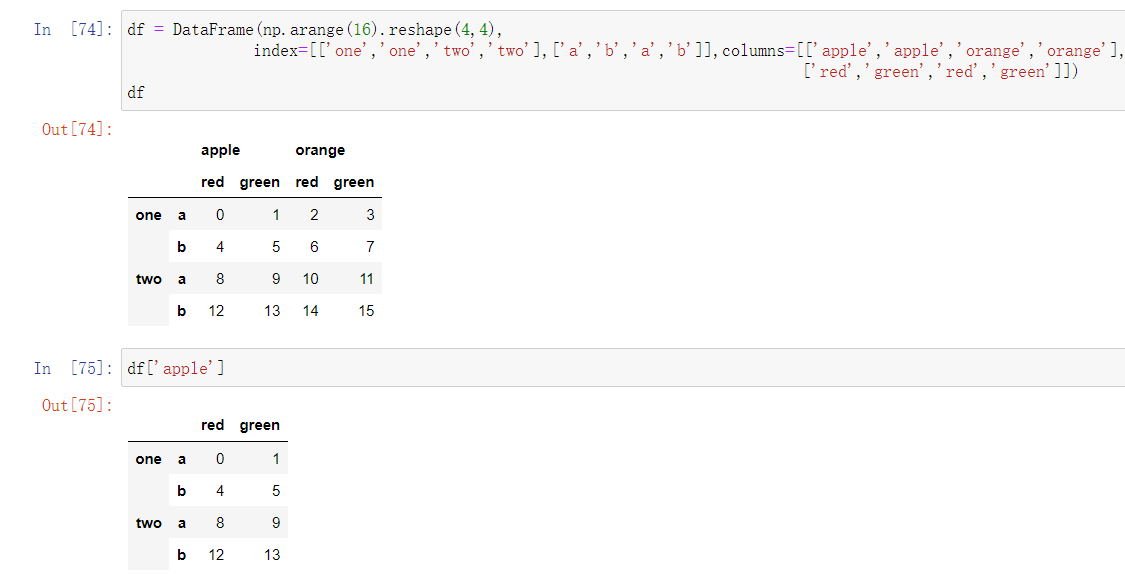Click the 'one' row label in Out[75] table
Image resolution: width=1125 pixels, height=574 pixels.
click(149, 459)
